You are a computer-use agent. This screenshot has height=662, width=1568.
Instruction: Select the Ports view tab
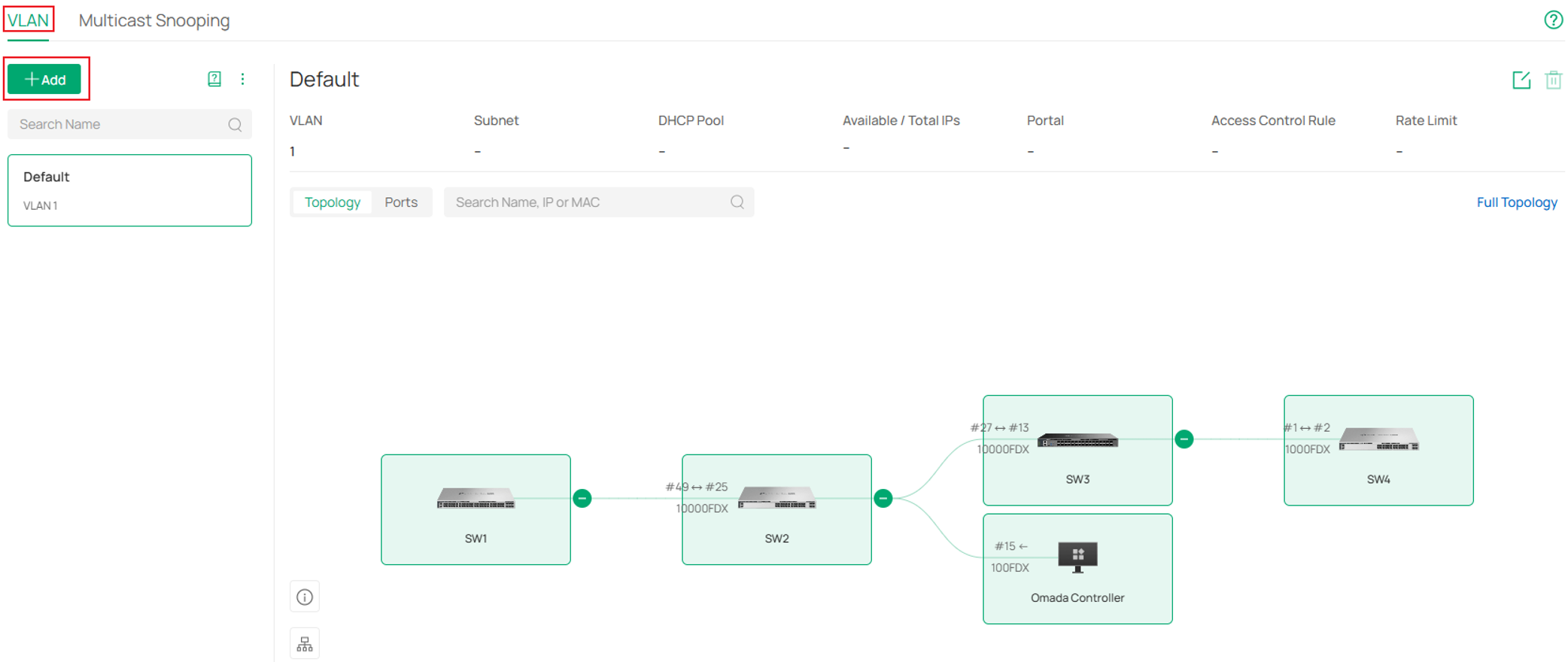[401, 202]
